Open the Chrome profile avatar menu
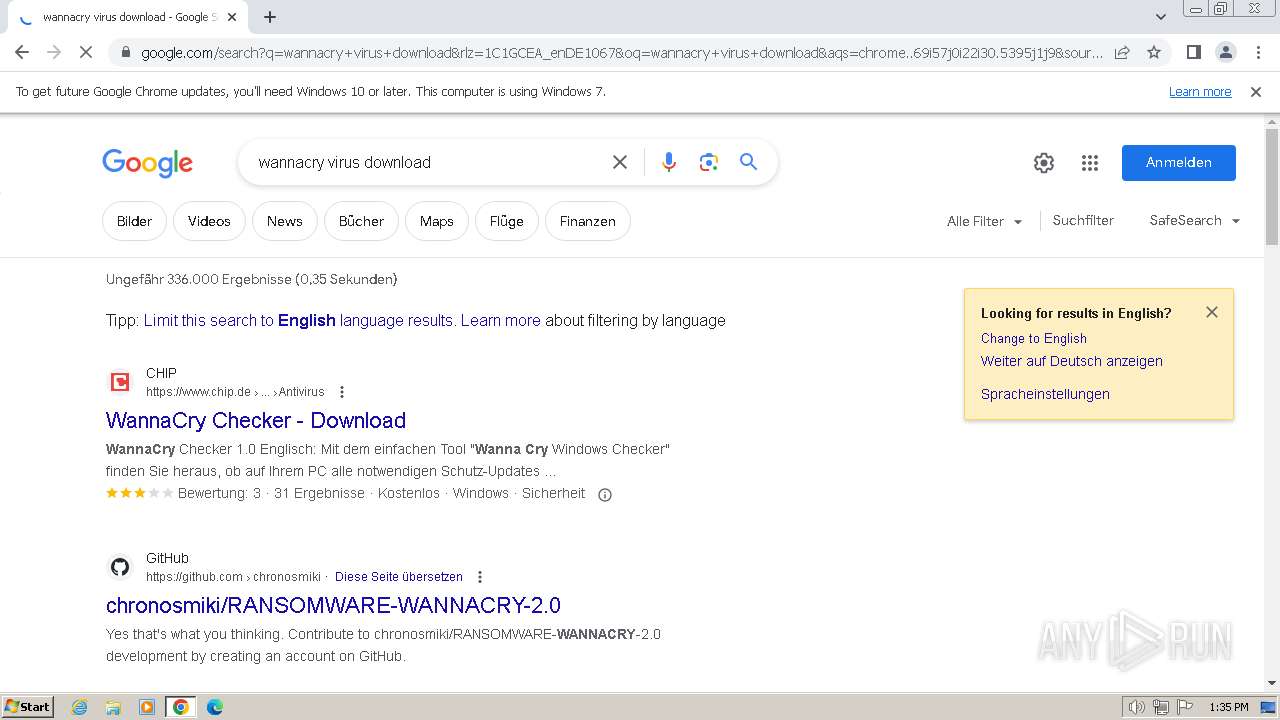Viewport: 1280px width, 720px height. 1225,52
